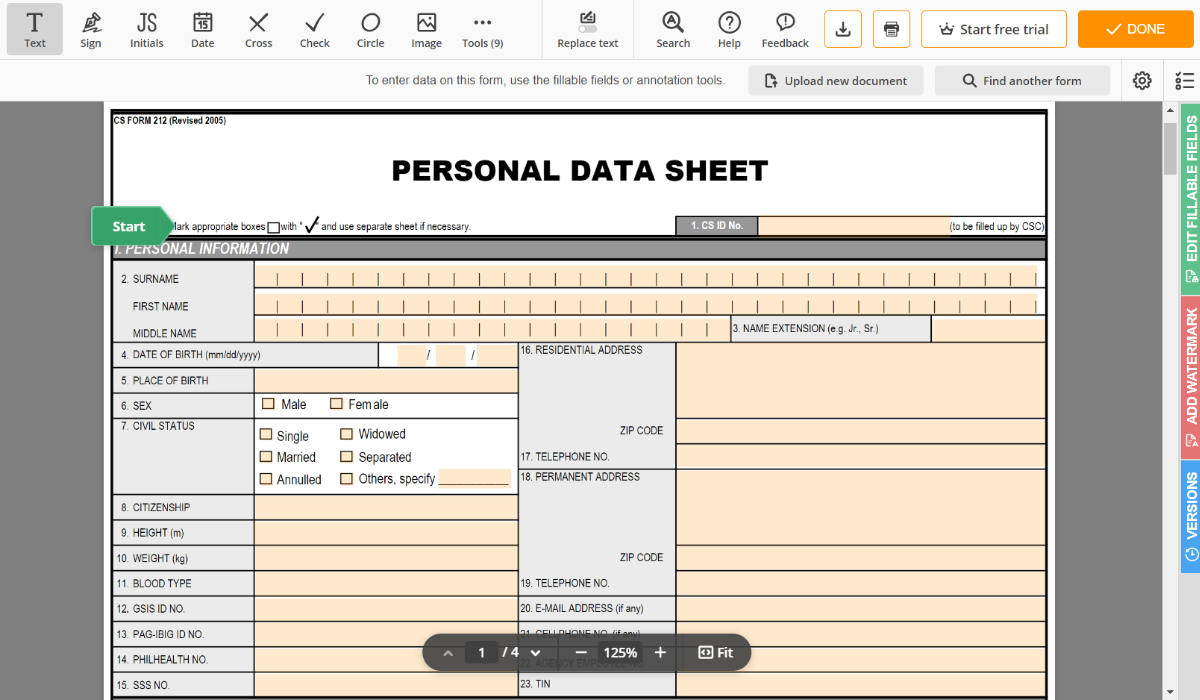Open the Image insert tool

[426, 29]
